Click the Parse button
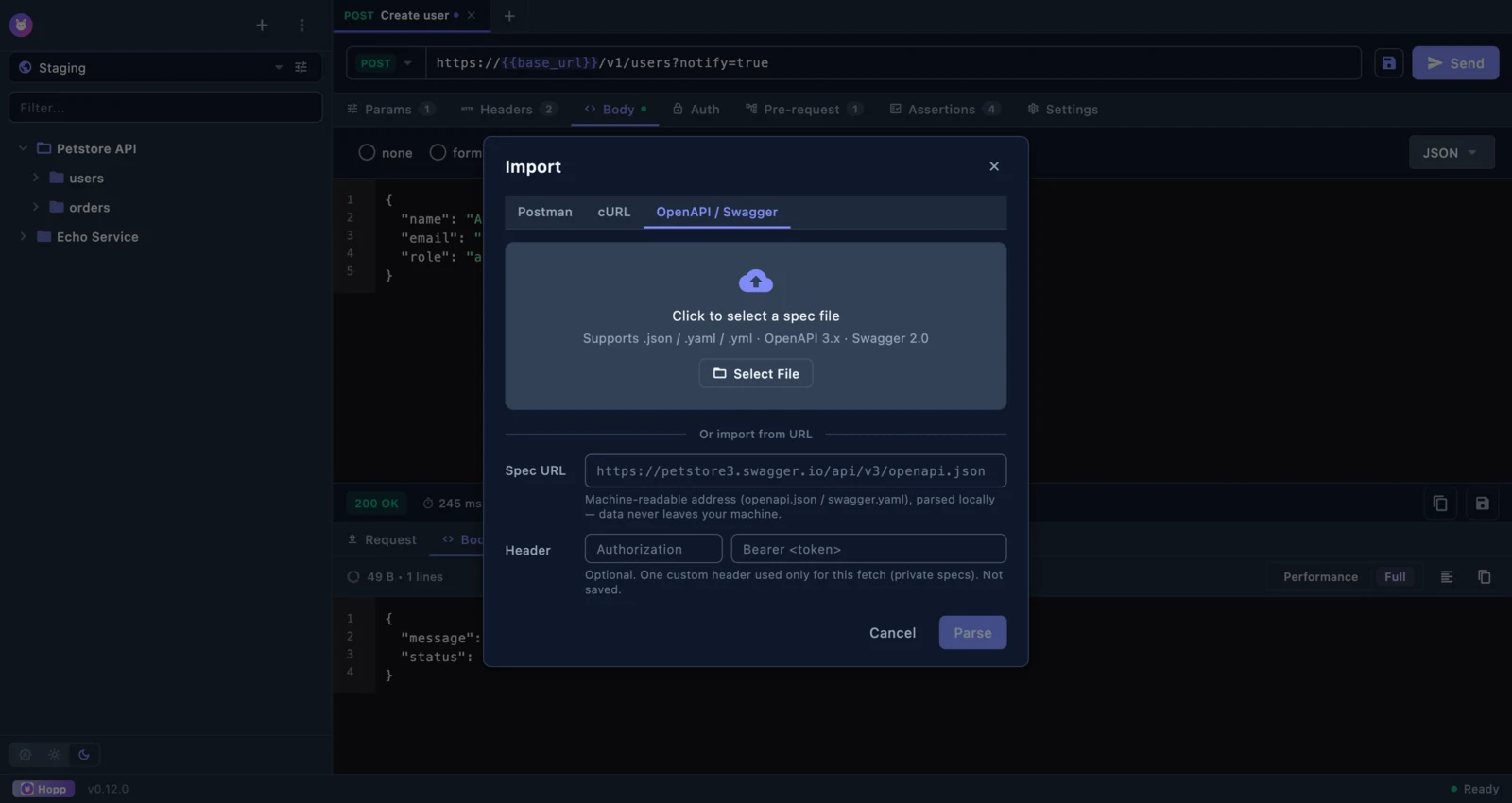This screenshot has width=1512, height=803. [972, 633]
